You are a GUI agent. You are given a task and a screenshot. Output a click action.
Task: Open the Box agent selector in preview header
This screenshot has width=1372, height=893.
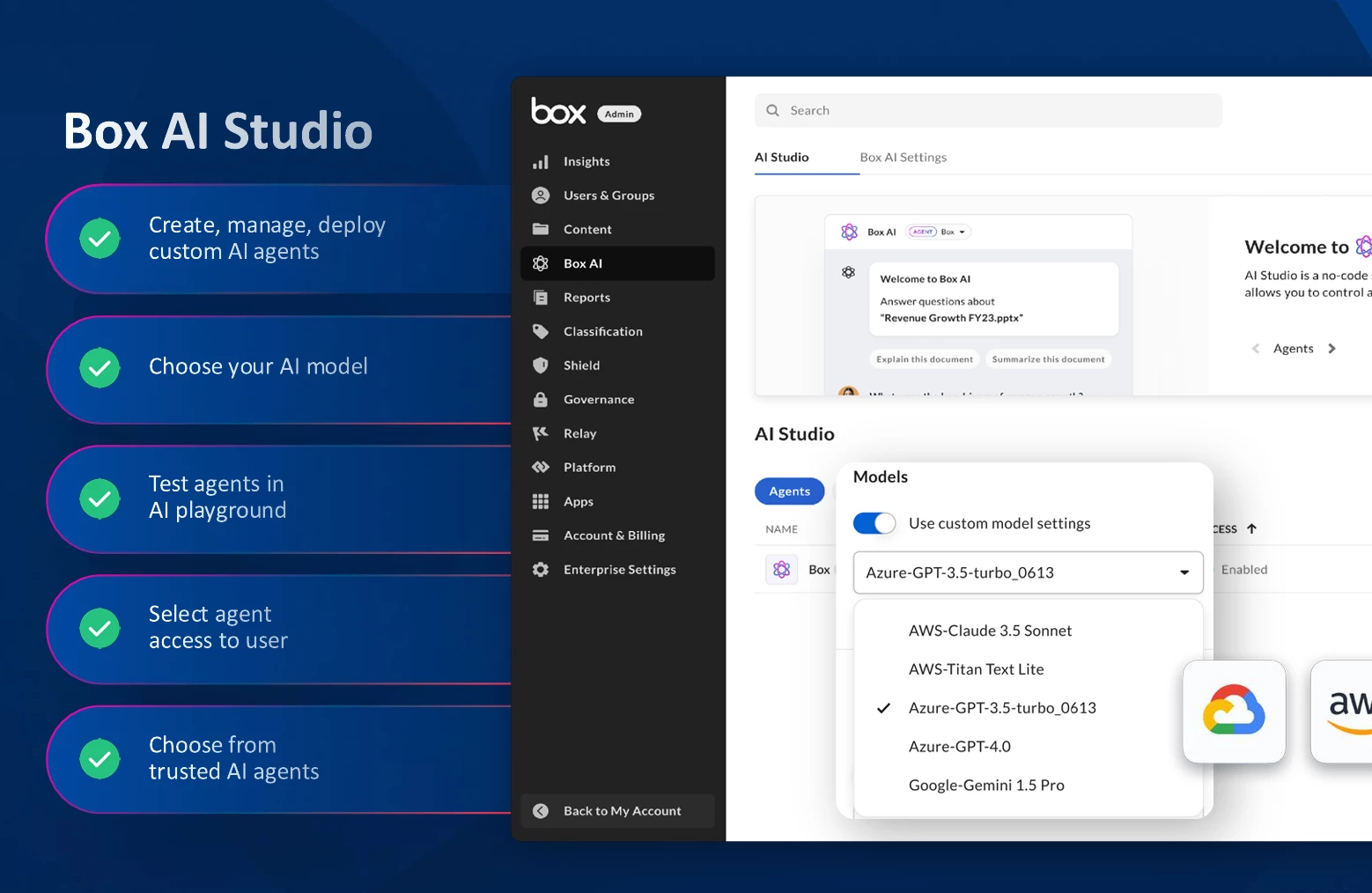click(938, 232)
